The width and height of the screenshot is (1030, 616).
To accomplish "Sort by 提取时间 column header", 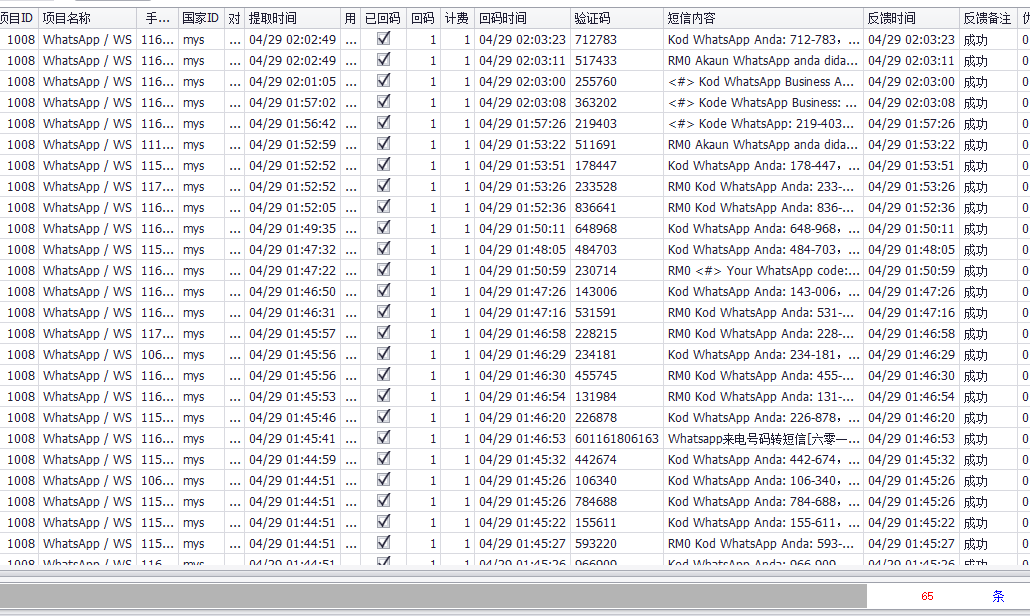I will pyautogui.click(x=292, y=18).
